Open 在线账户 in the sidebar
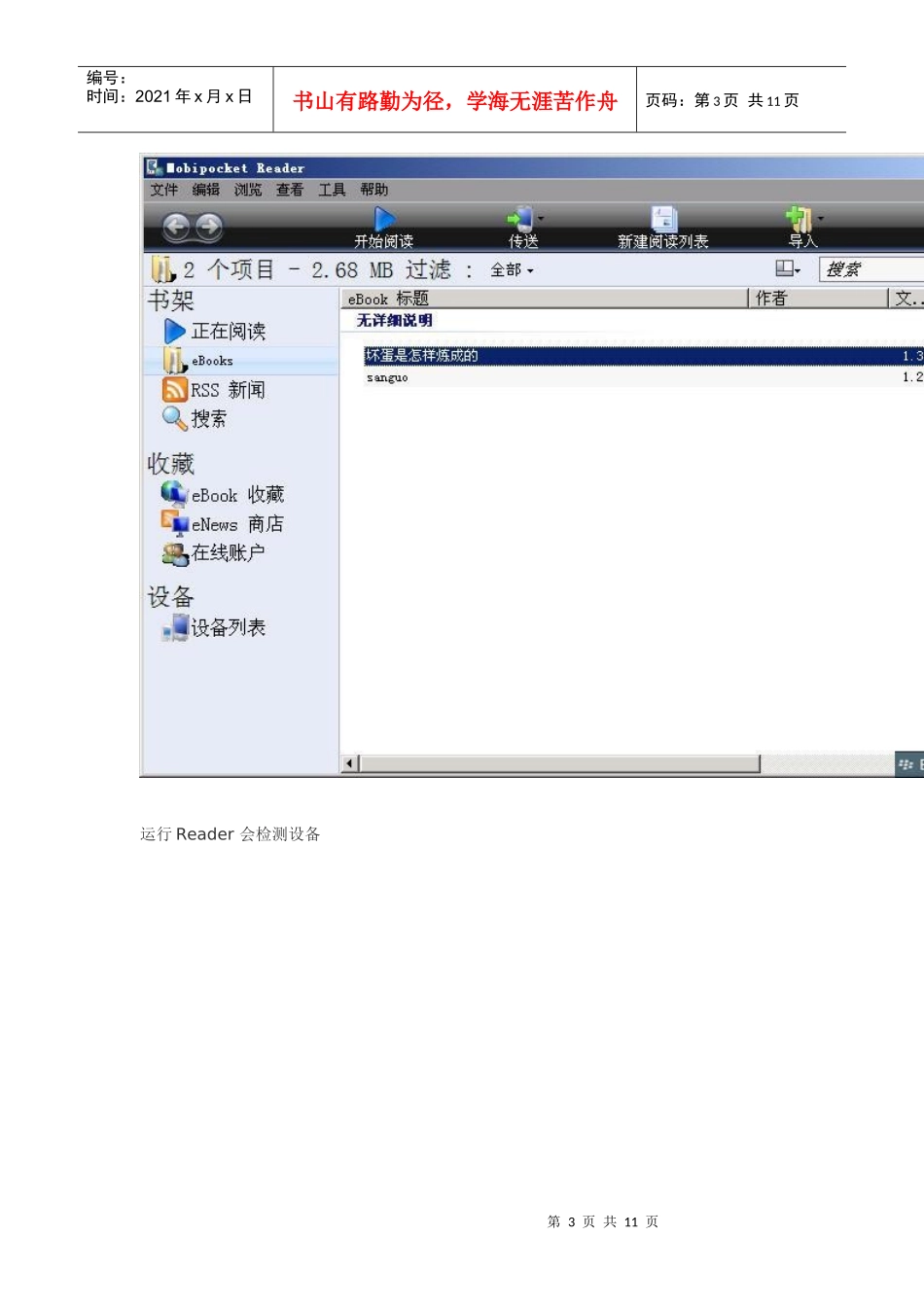Viewport: 924px width, 1307px height. point(228,552)
